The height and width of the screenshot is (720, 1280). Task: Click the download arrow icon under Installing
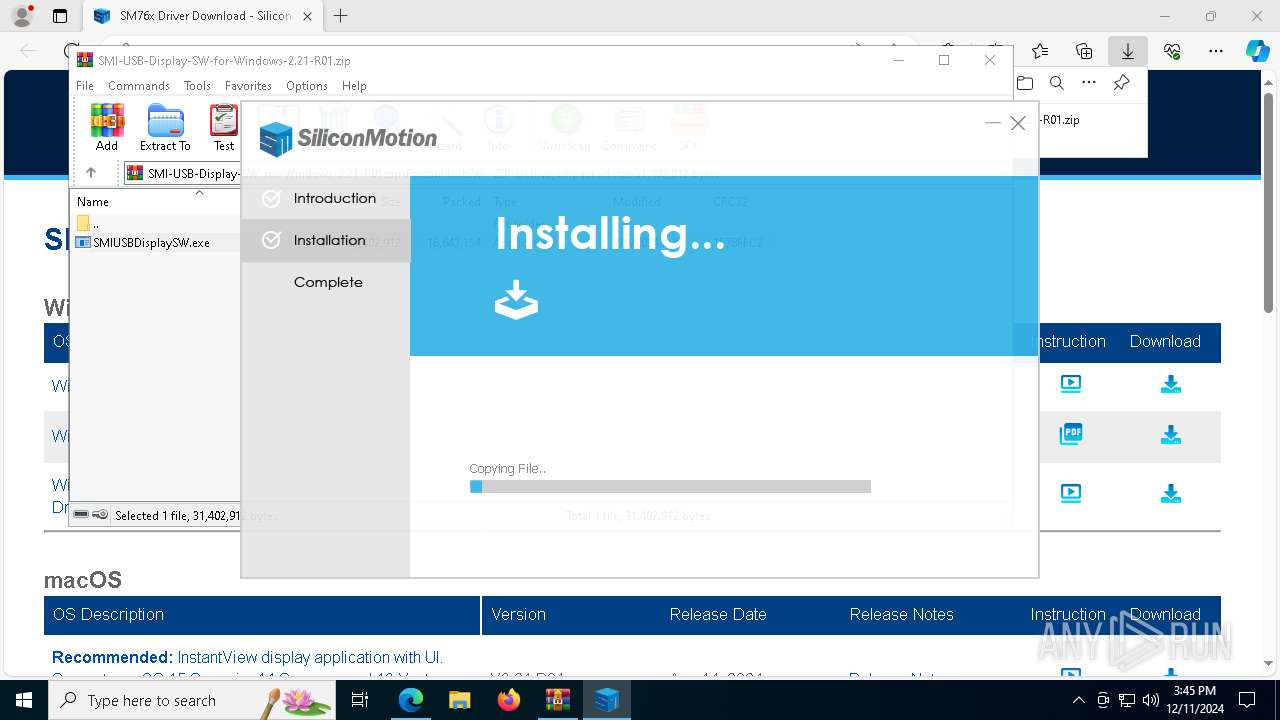[x=517, y=299]
